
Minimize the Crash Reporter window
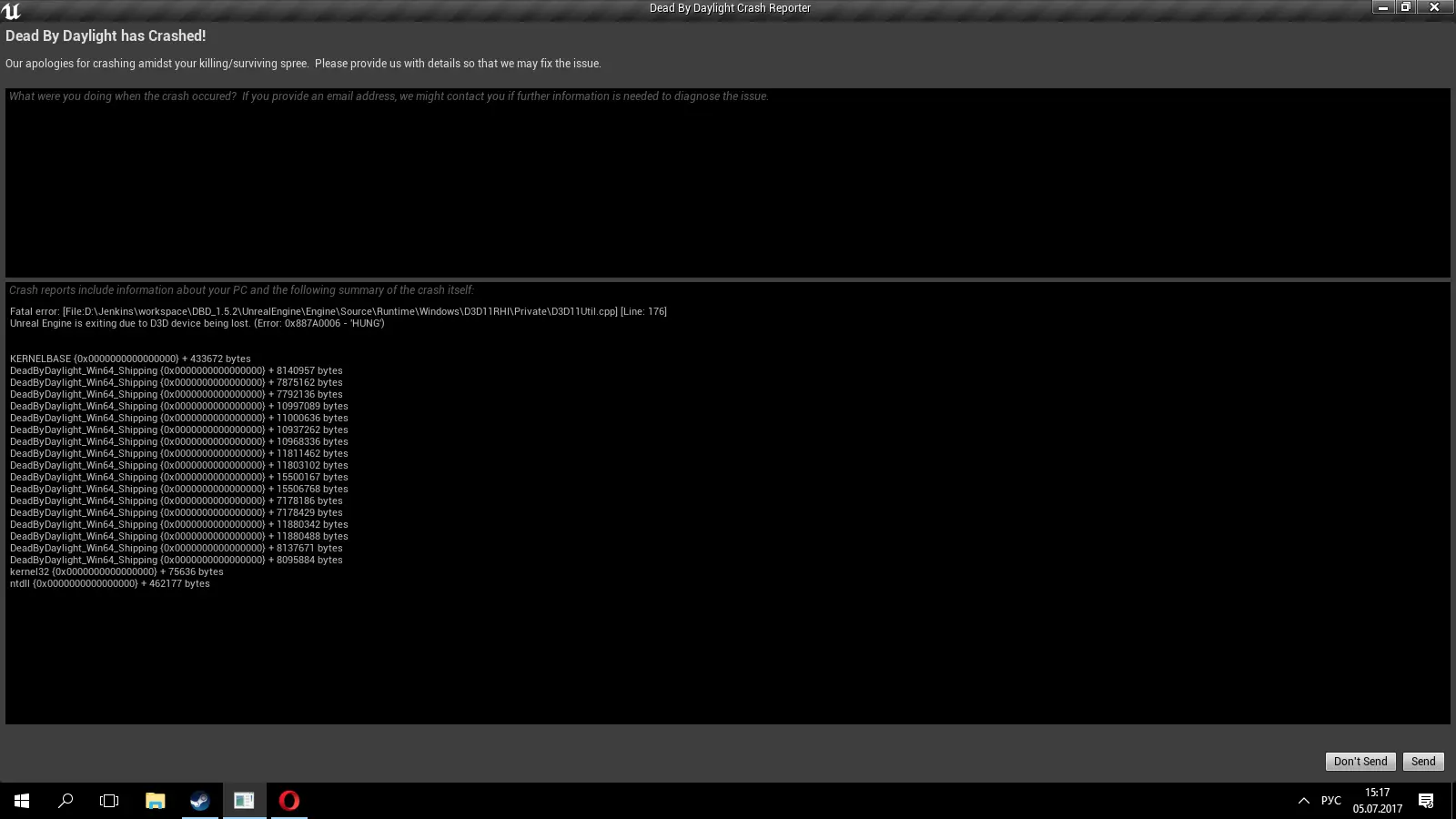1383,7
